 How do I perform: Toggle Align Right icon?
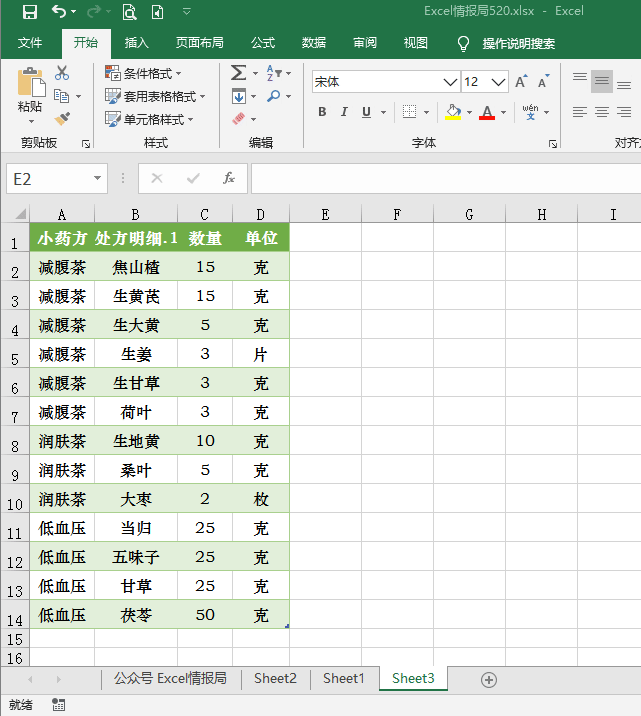(624, 112)
